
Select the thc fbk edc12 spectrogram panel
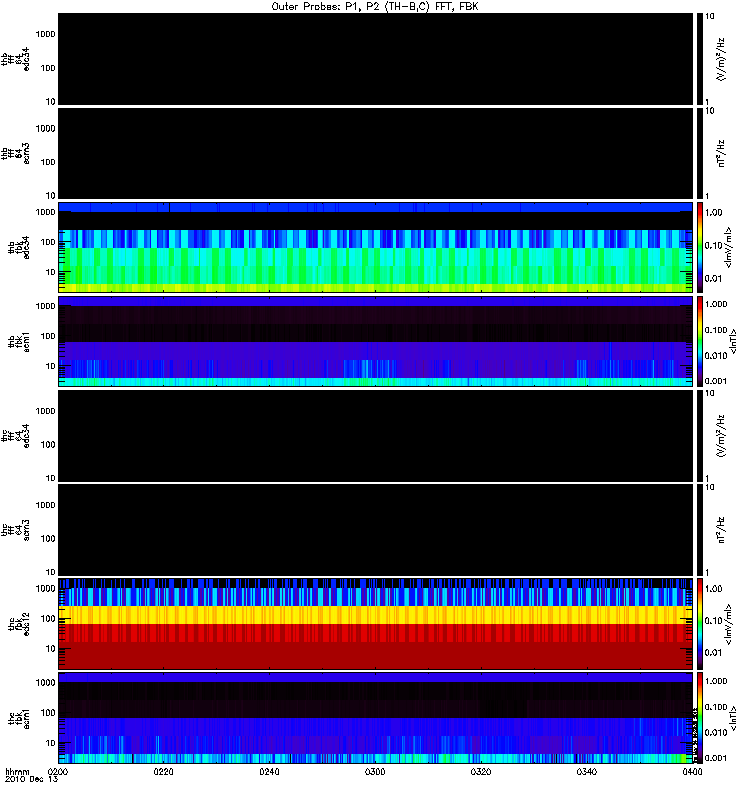pyautogui.click(x=375, y=624)
